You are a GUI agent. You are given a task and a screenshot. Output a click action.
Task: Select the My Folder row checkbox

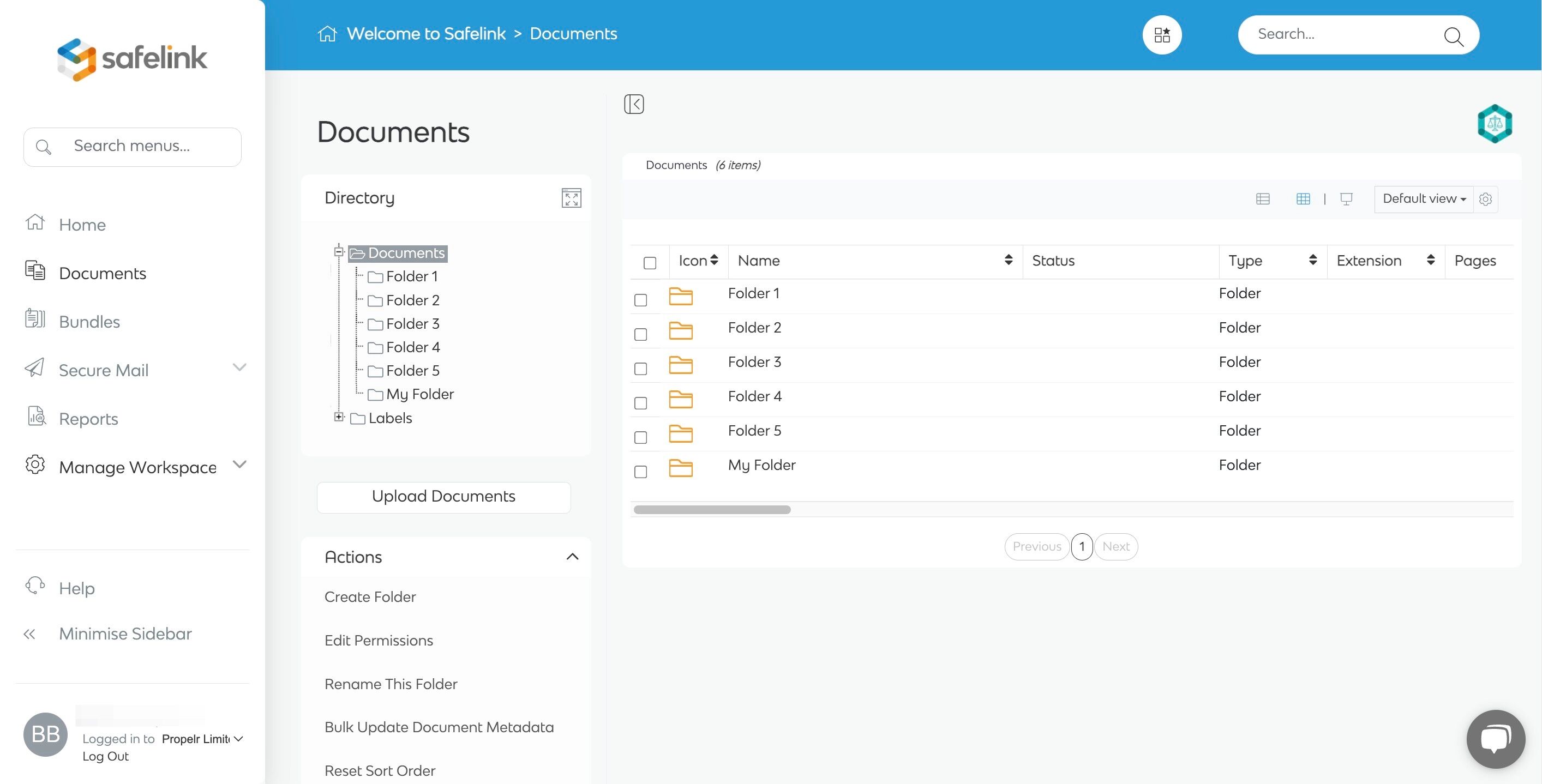[x=640, y=472]
